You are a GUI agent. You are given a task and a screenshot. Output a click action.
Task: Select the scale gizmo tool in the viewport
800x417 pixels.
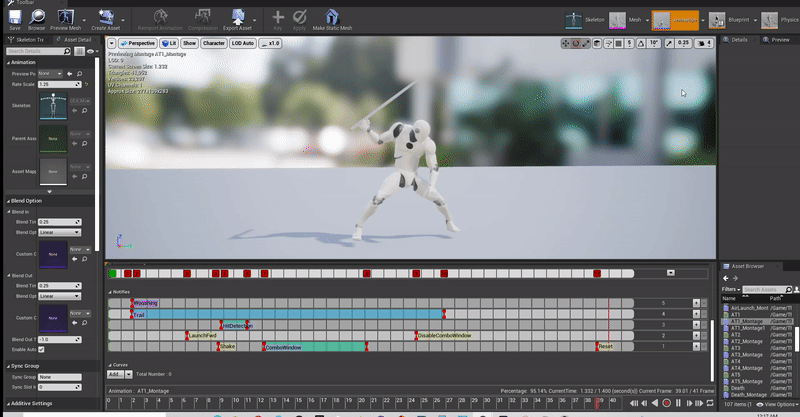(585, 43)
